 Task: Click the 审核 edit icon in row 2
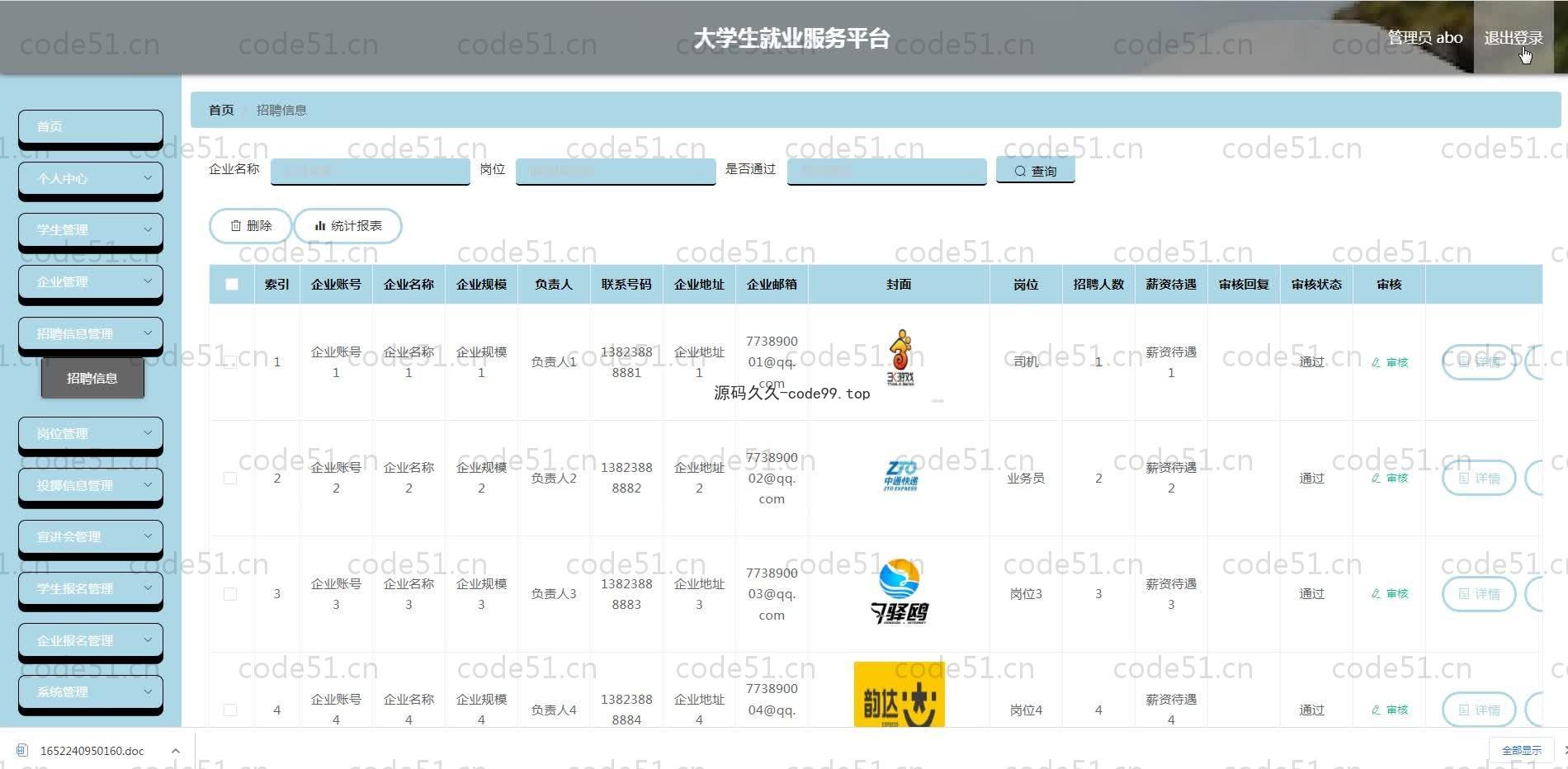coord(1376,478)
